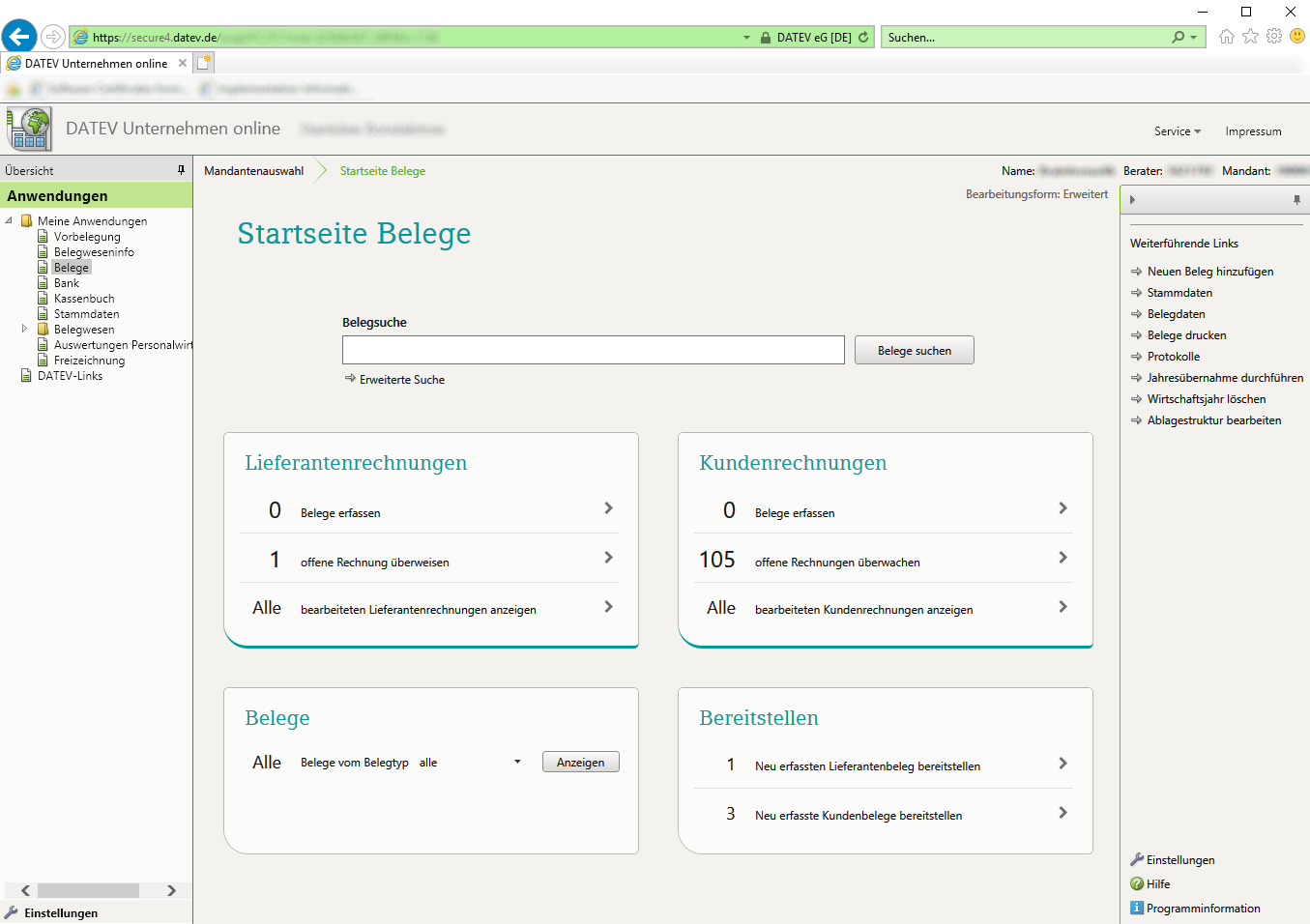Image resolution: width=1310 pixels, height=924 pixels.
Task: Click offene Rechnung überweisen row
Action: 429,559
